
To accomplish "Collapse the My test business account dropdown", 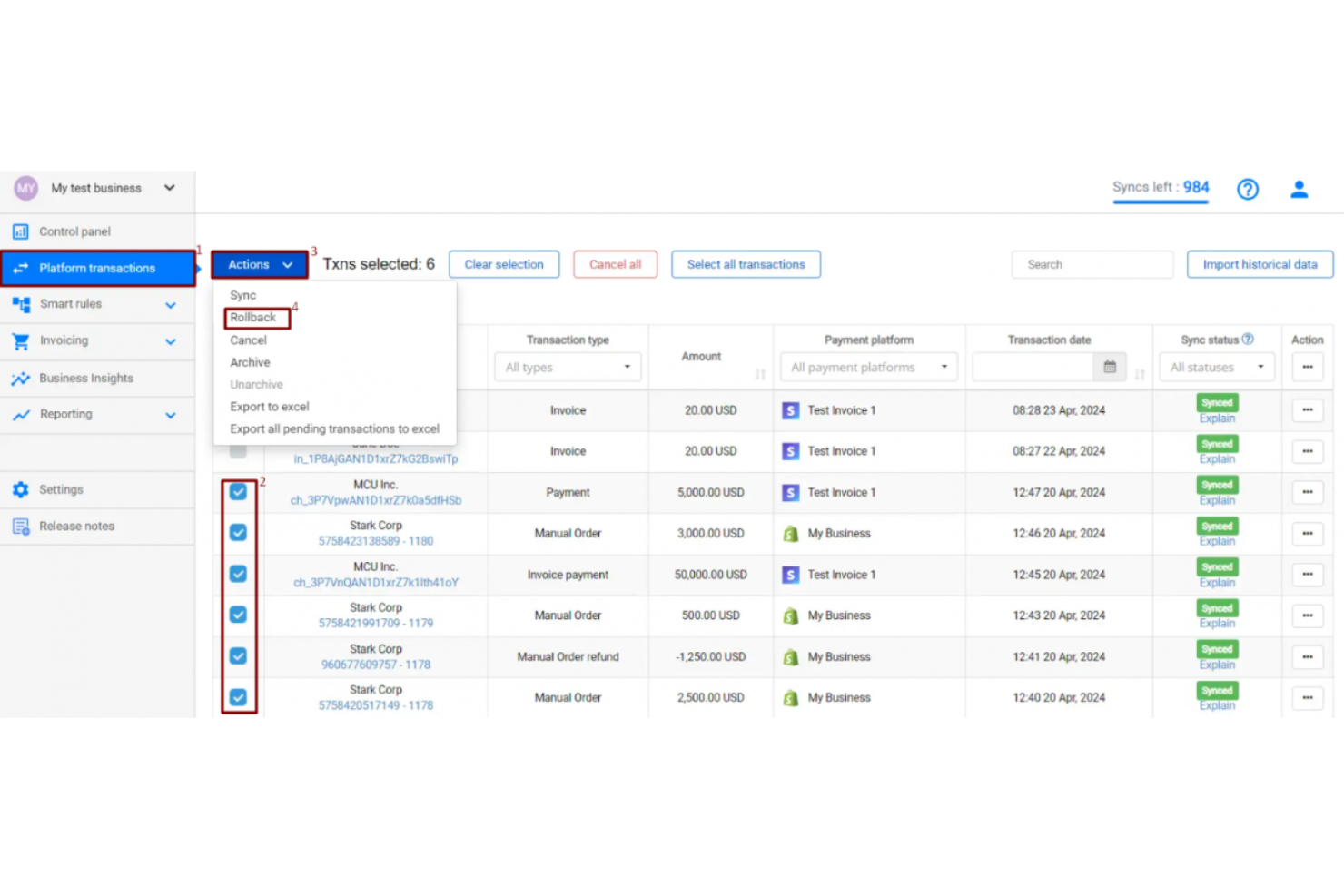I will (169, 188).
